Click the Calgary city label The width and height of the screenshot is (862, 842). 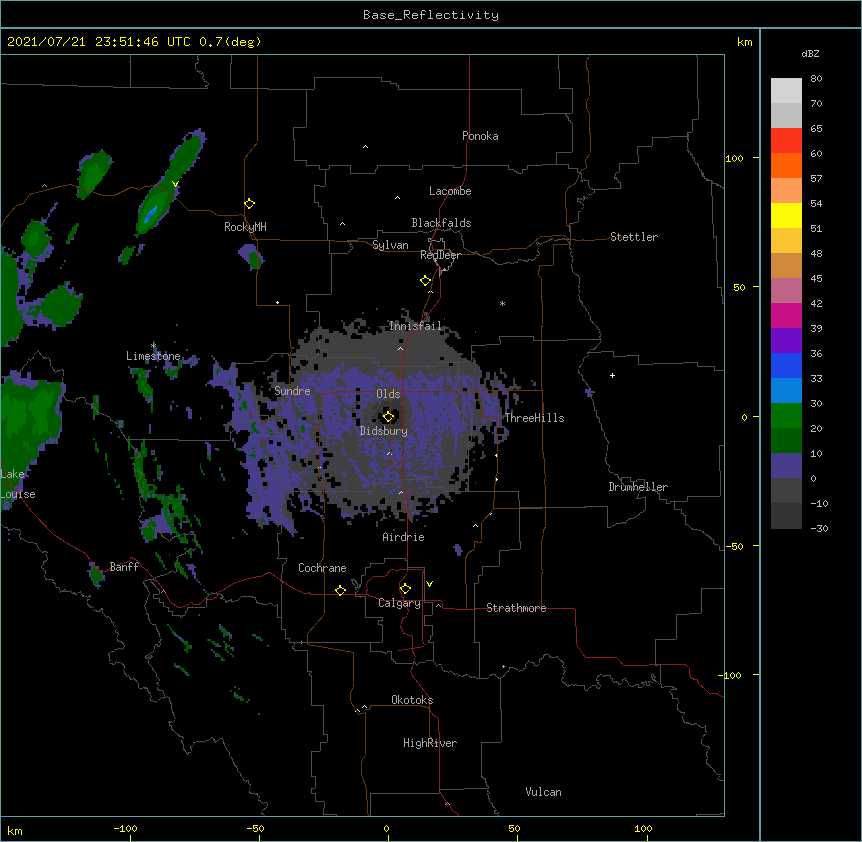tap(399, 603)
